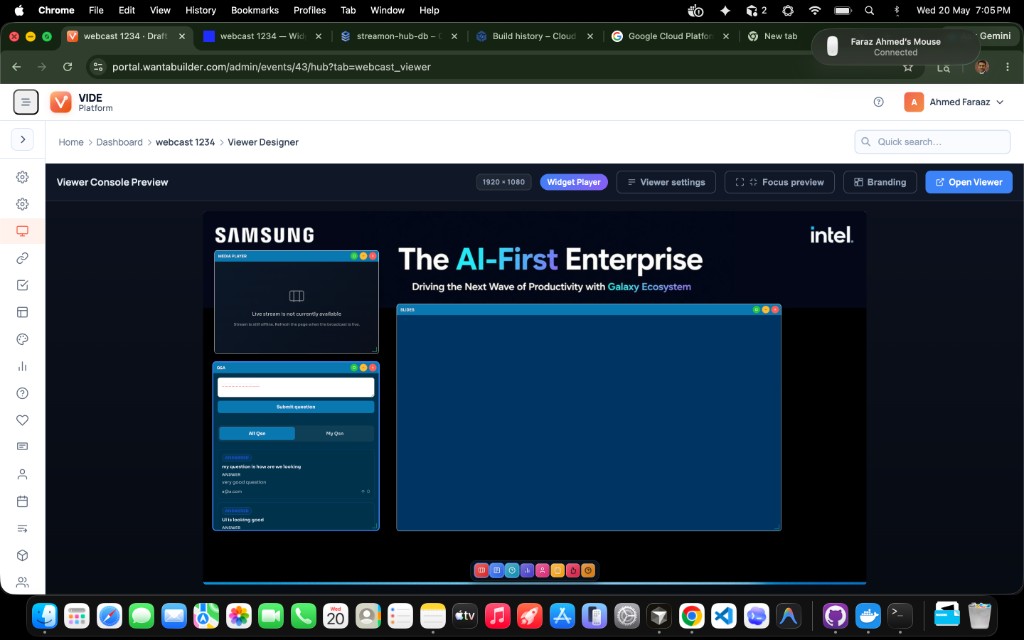1024x640 pixels.
Task: Open the link chain icon in sidebar
Action: click(x=22, y=258)
